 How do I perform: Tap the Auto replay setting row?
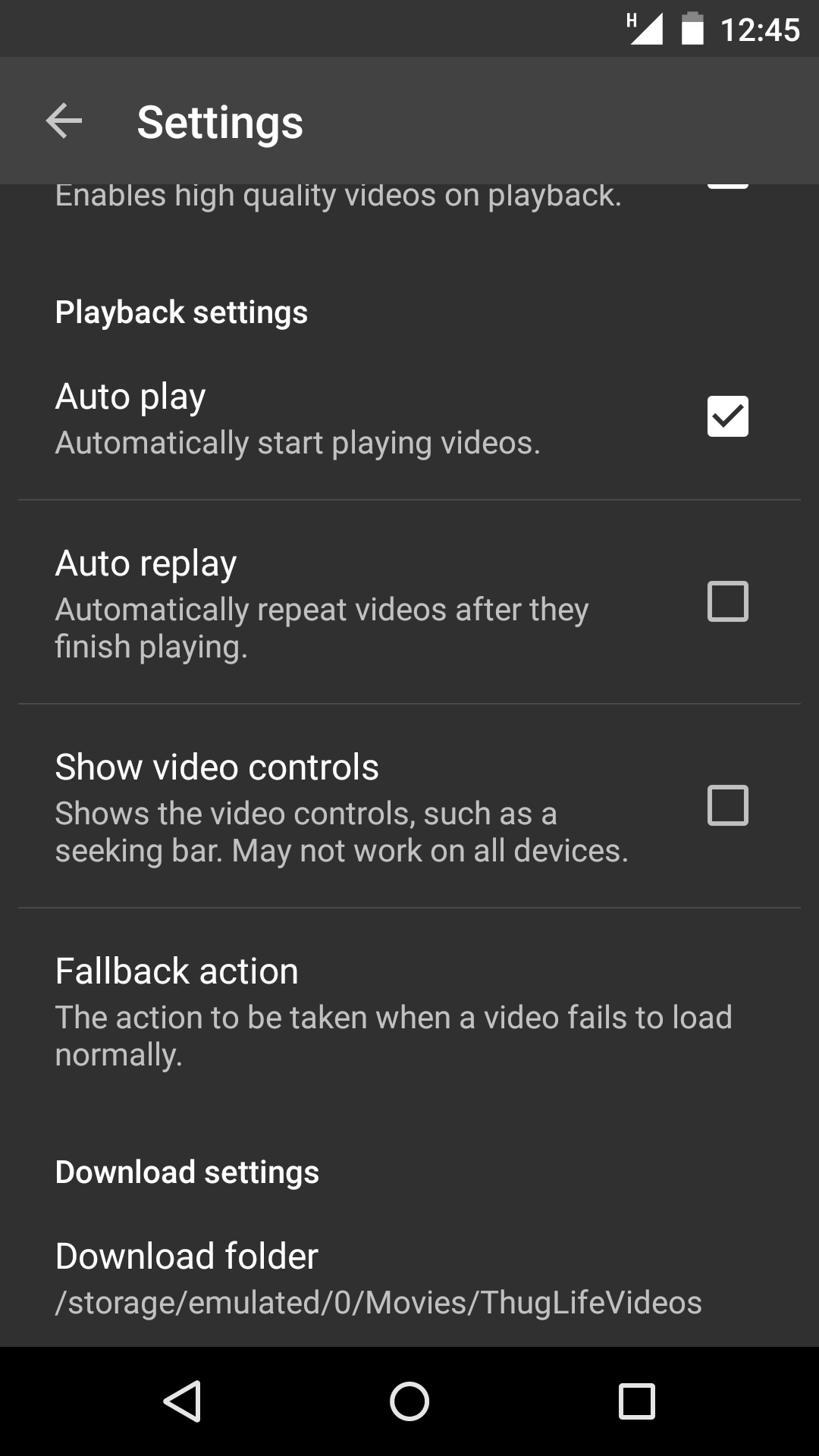point(409,602)
